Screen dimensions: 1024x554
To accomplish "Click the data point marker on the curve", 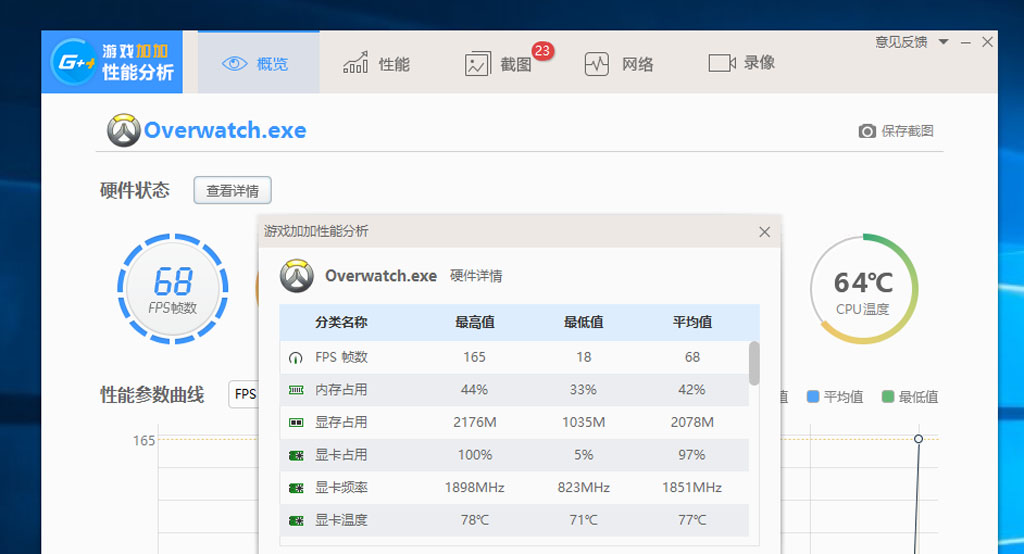I will pos(918,438).
